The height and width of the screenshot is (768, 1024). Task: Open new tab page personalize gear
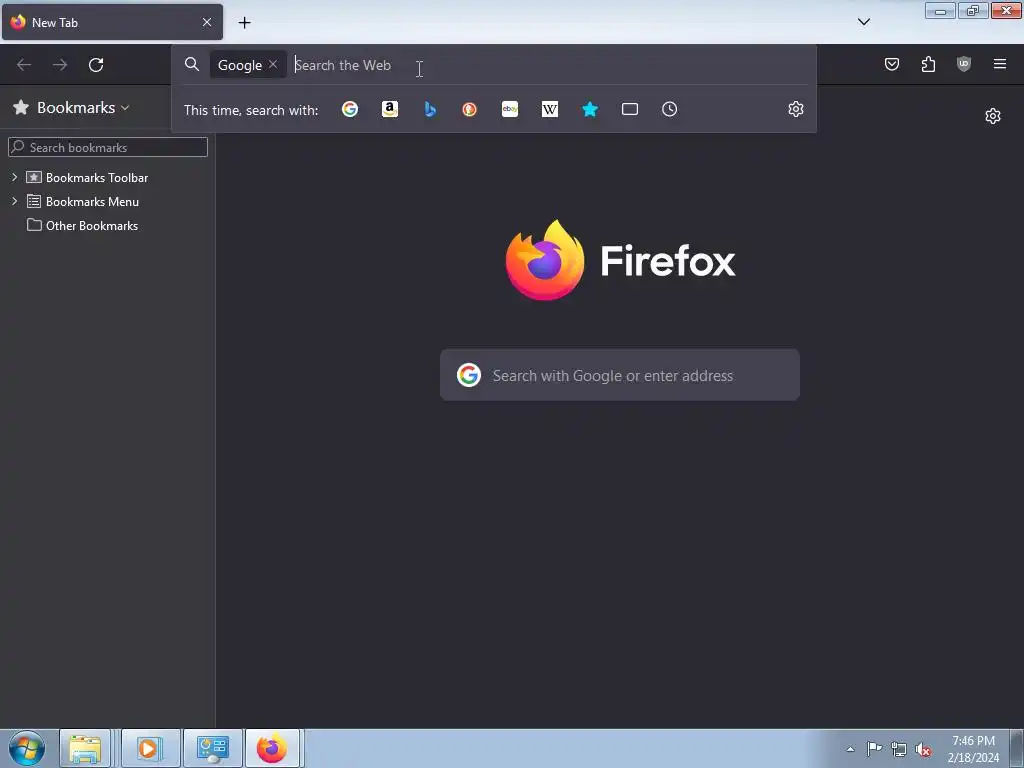pyautogui.click(x=993, y=116)
